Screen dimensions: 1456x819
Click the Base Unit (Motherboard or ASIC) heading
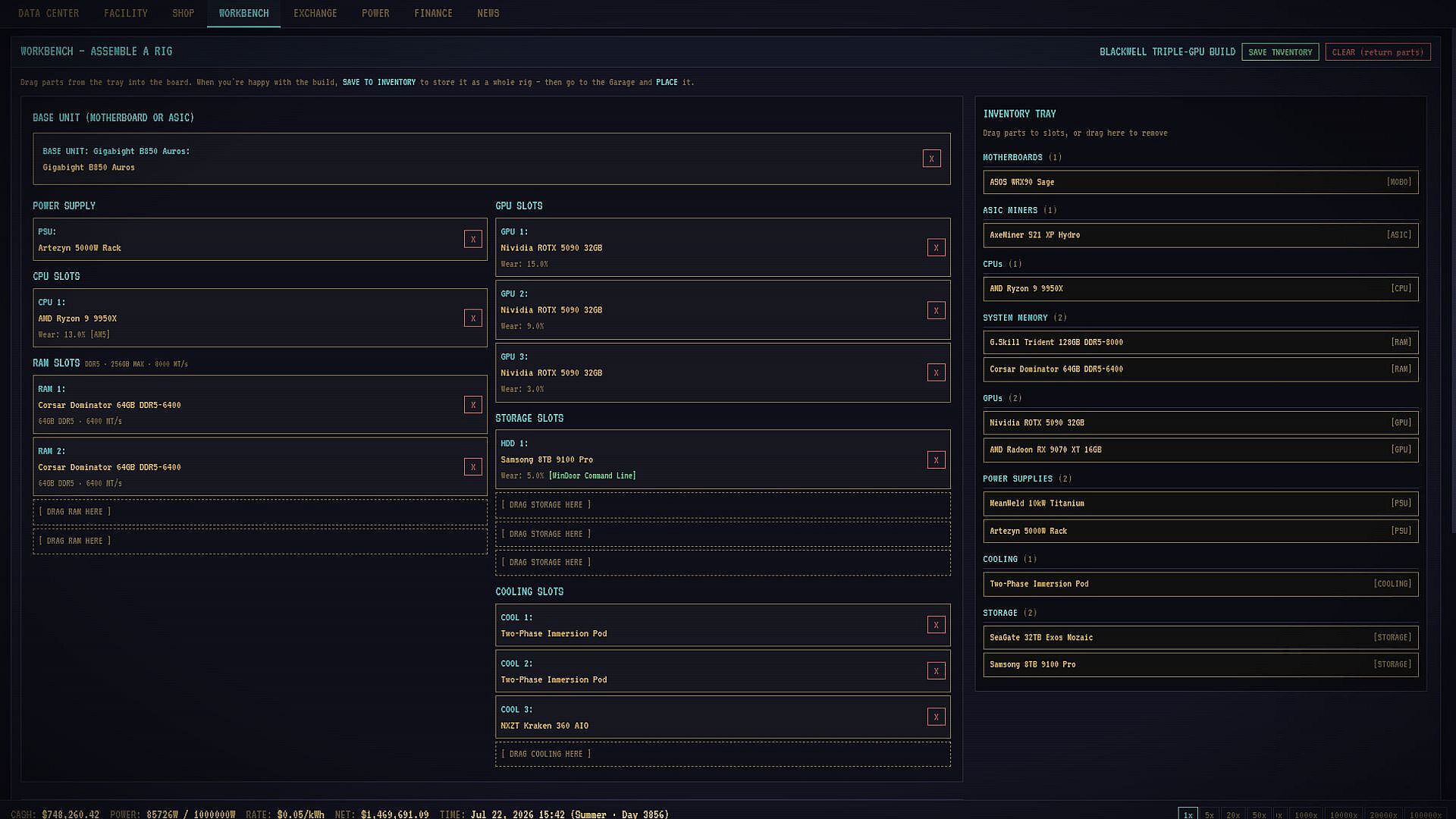(x=113, y=118)
